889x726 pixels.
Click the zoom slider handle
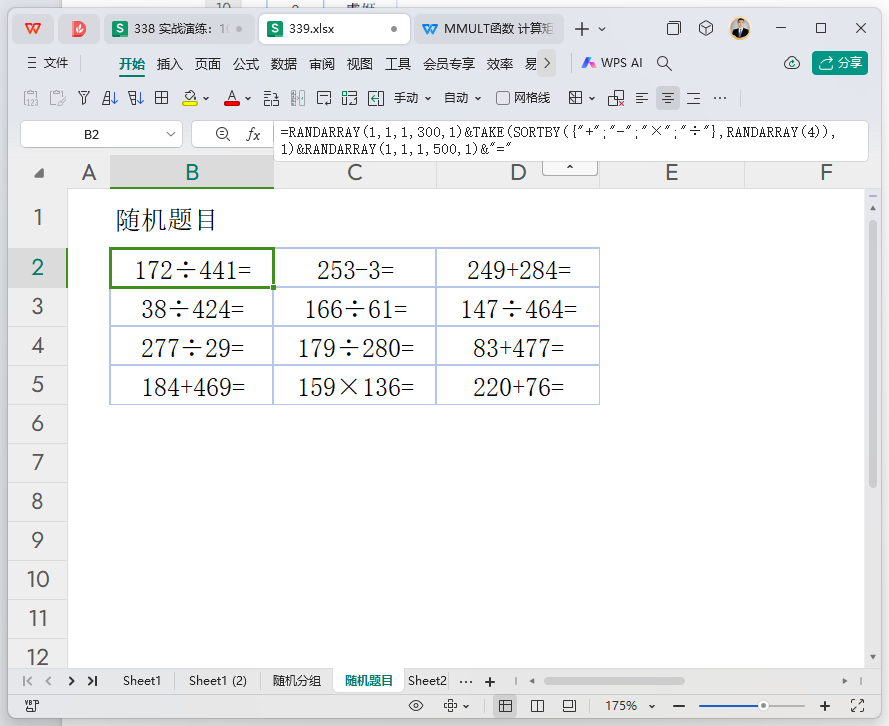[x=763, y=706]
